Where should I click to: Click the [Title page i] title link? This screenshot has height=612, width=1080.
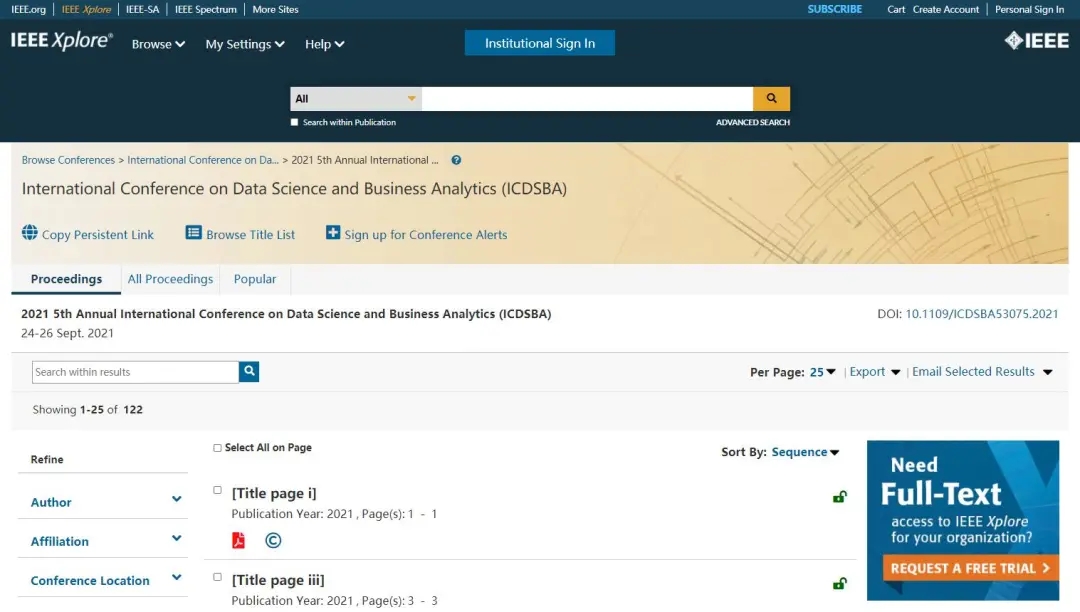[x=274, y=493]
